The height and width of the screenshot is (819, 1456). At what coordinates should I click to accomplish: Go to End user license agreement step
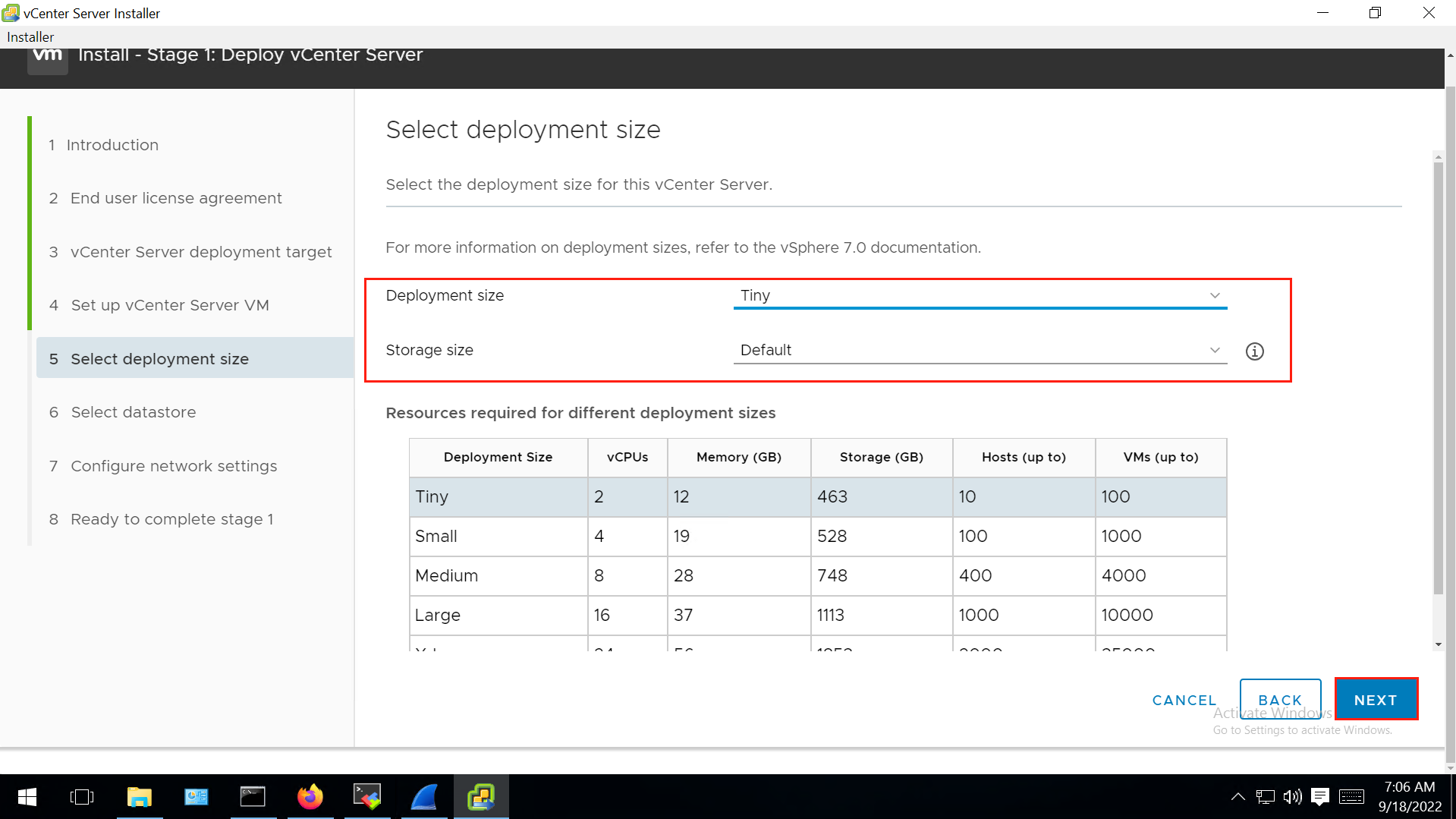pos(165,198)
